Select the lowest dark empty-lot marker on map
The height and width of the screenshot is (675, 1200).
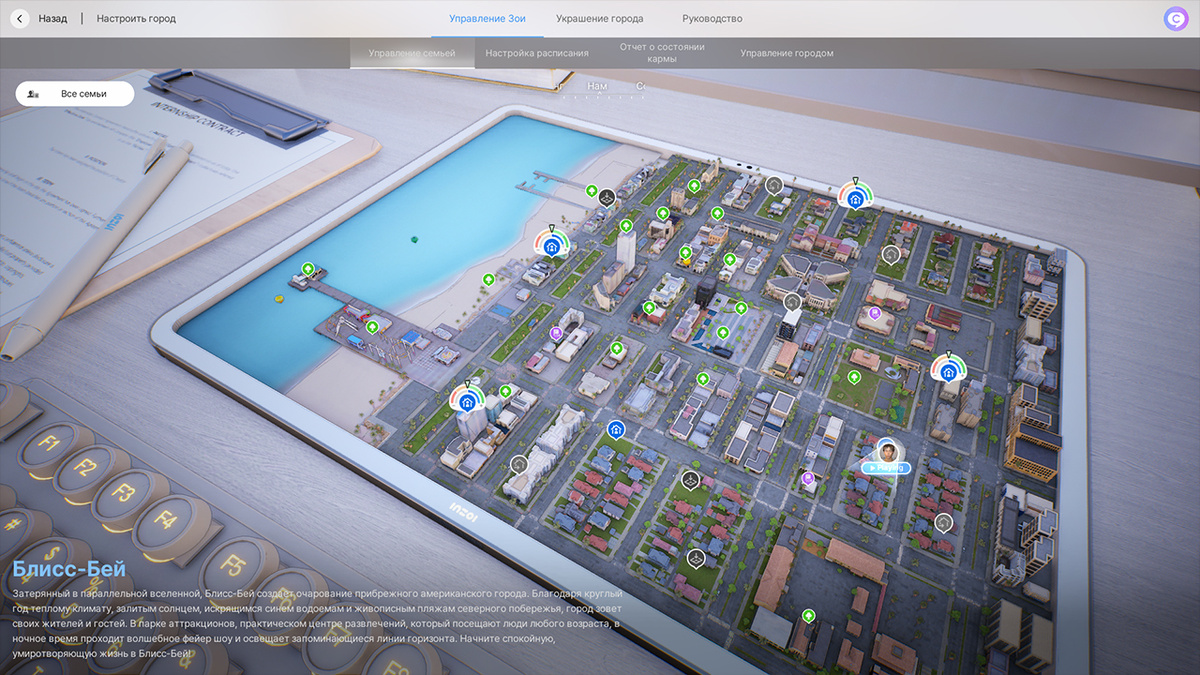coord(696,557)
